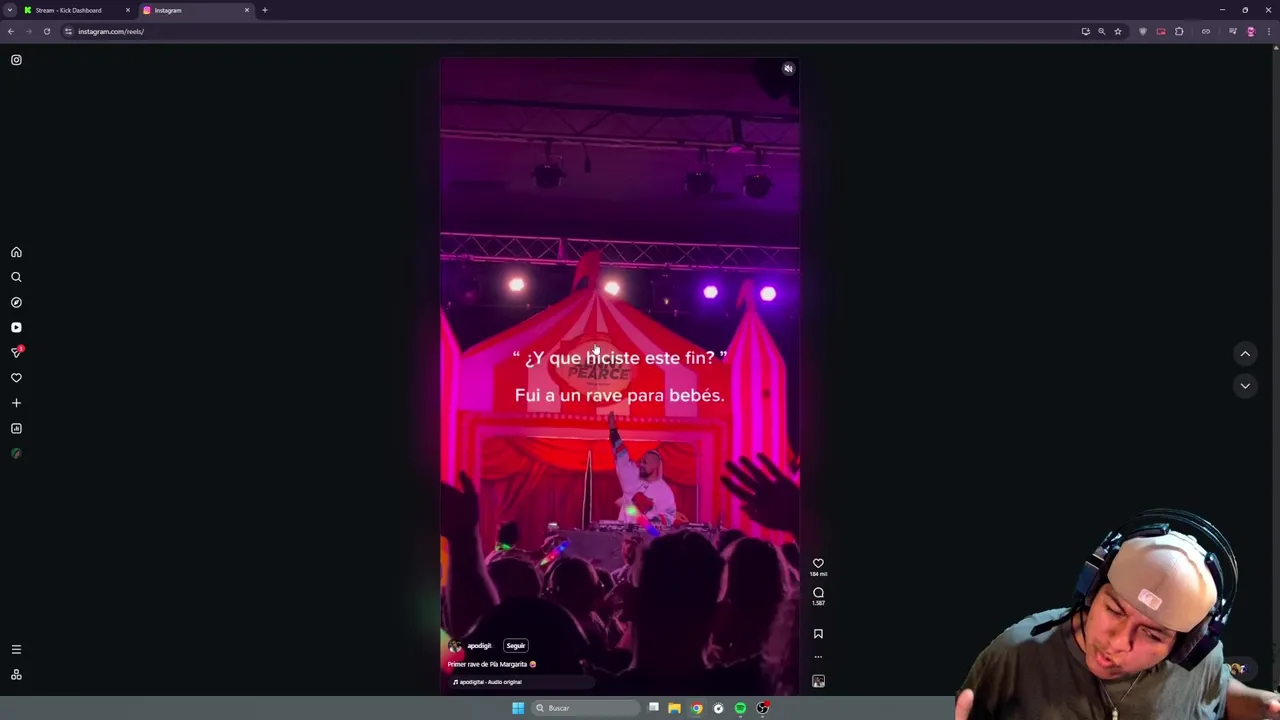Open the reel audio thumbnail

pyautogui.click(x=818, y=681)
